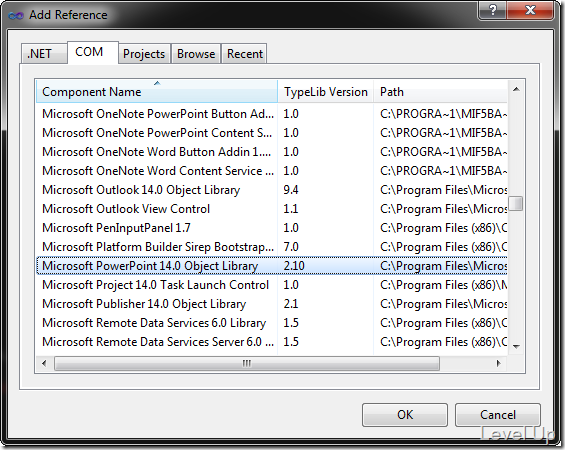This screenshot has height=450, width=565.
Task: Click version 2.1 in Publisher Object Library row
Action: coord(291,304)
